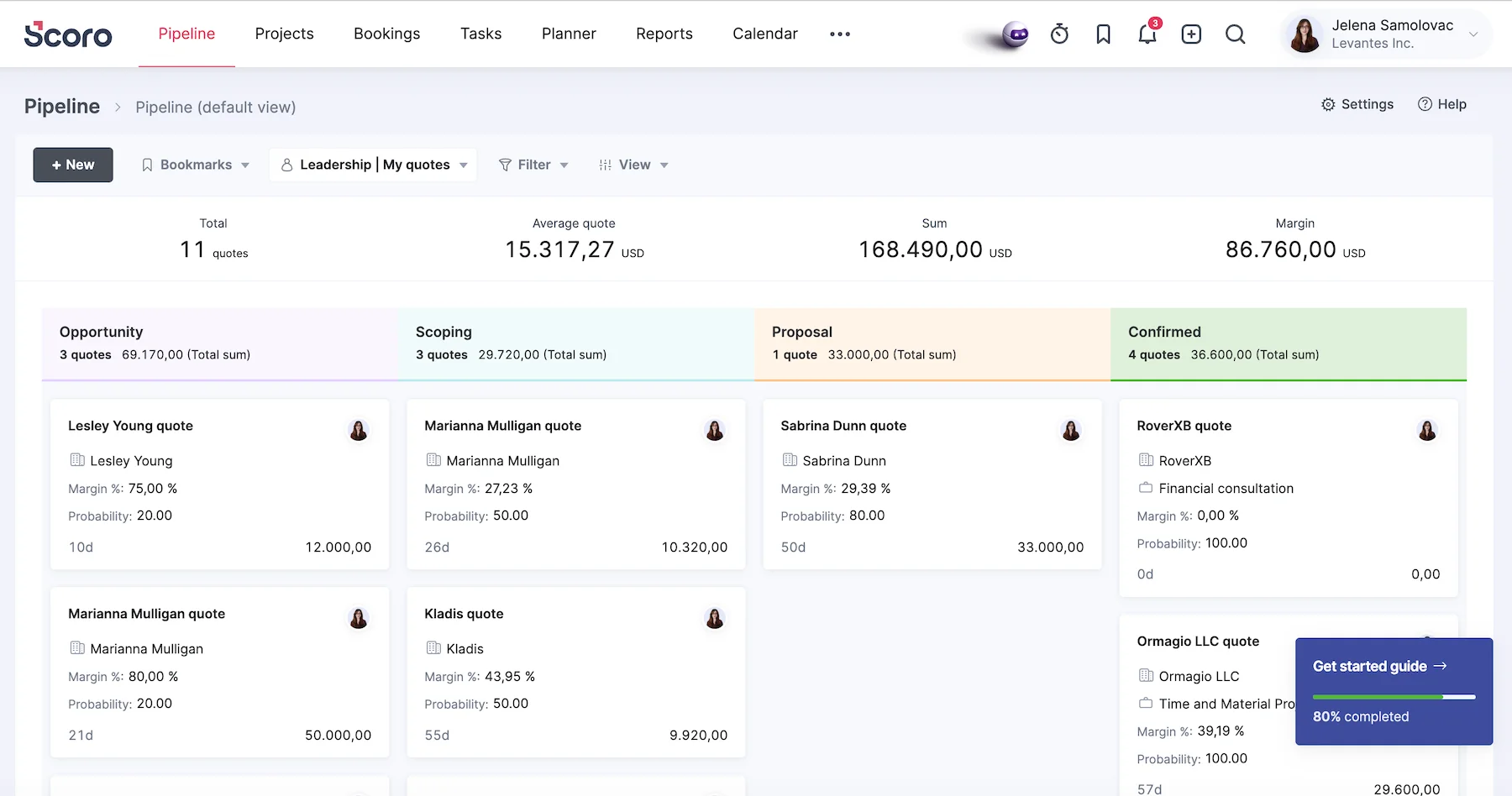1512x796 pixels.
Task: Click owner avatar on Sabrina Dunn quote card
Action: [1071, 431]
